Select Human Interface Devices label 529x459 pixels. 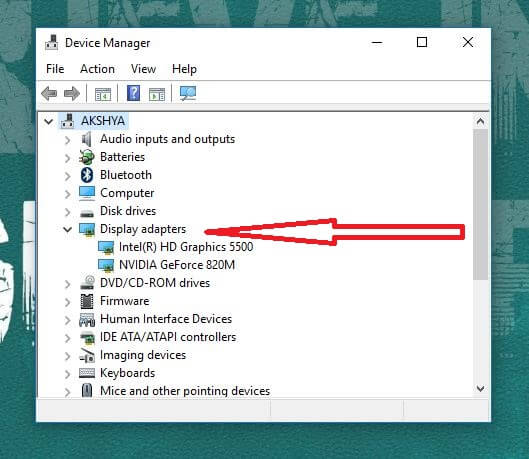pos(166,319)
